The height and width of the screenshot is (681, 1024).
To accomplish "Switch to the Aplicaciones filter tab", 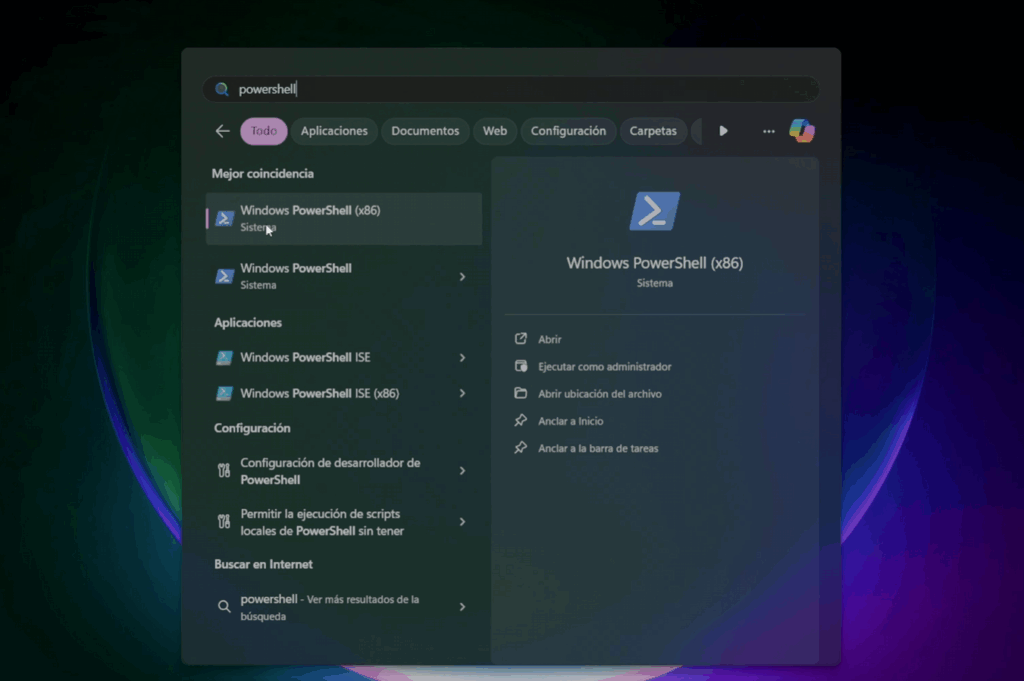I will (x=334, y=131).
